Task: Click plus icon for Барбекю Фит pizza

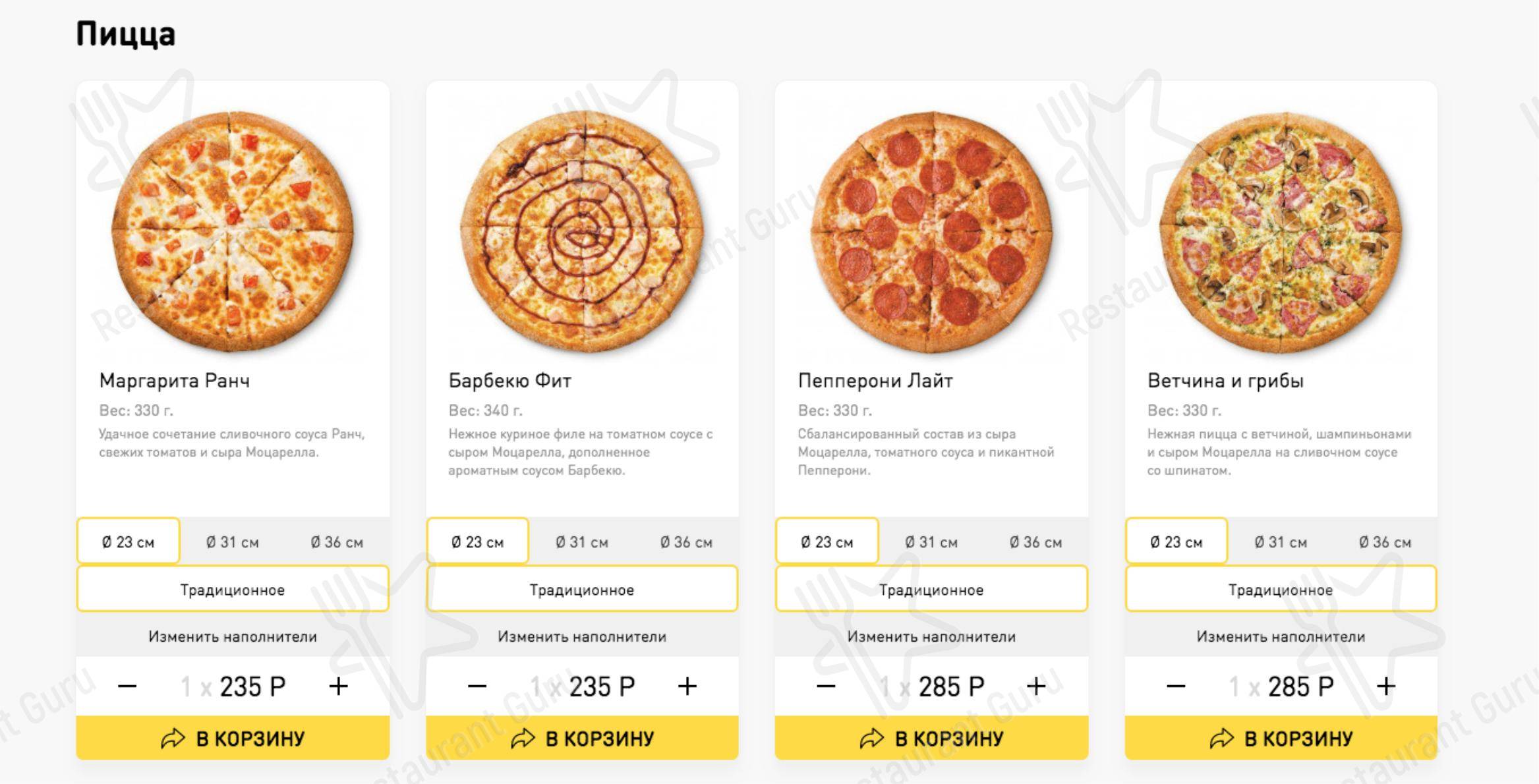Action: click(687, 686)
